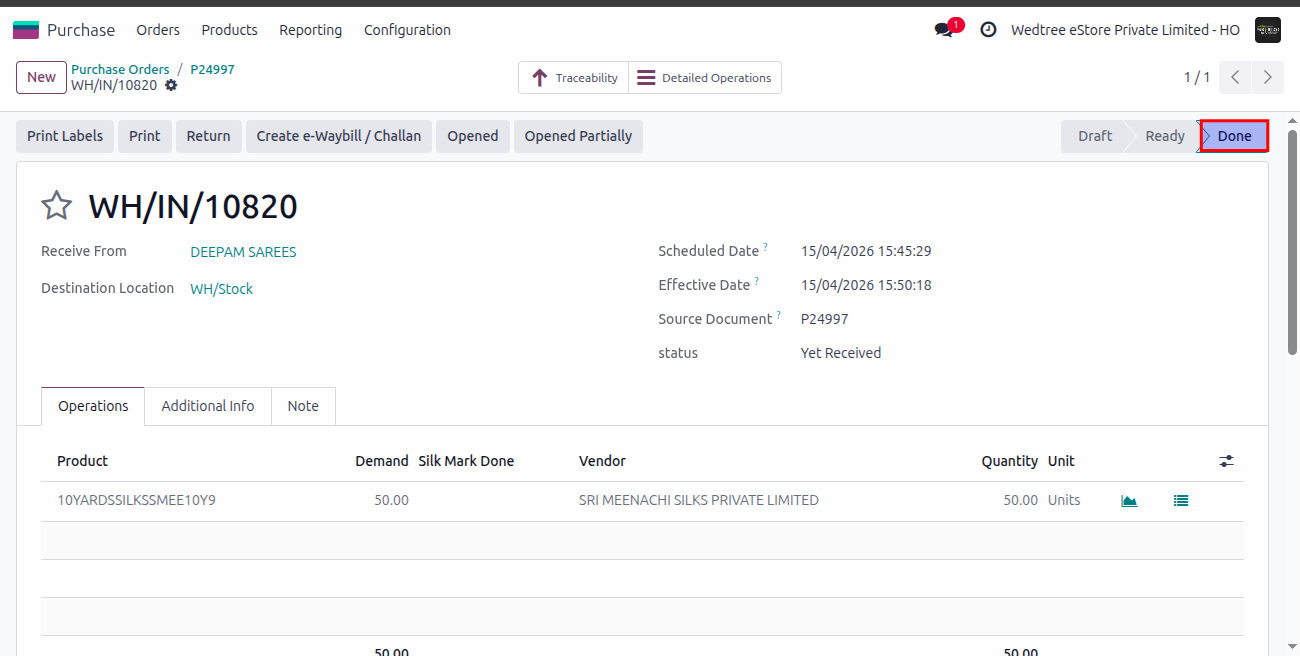This screenshot has width=1300, height=656.
Task: Open Detailed Operations smart button
Action: 705,78
